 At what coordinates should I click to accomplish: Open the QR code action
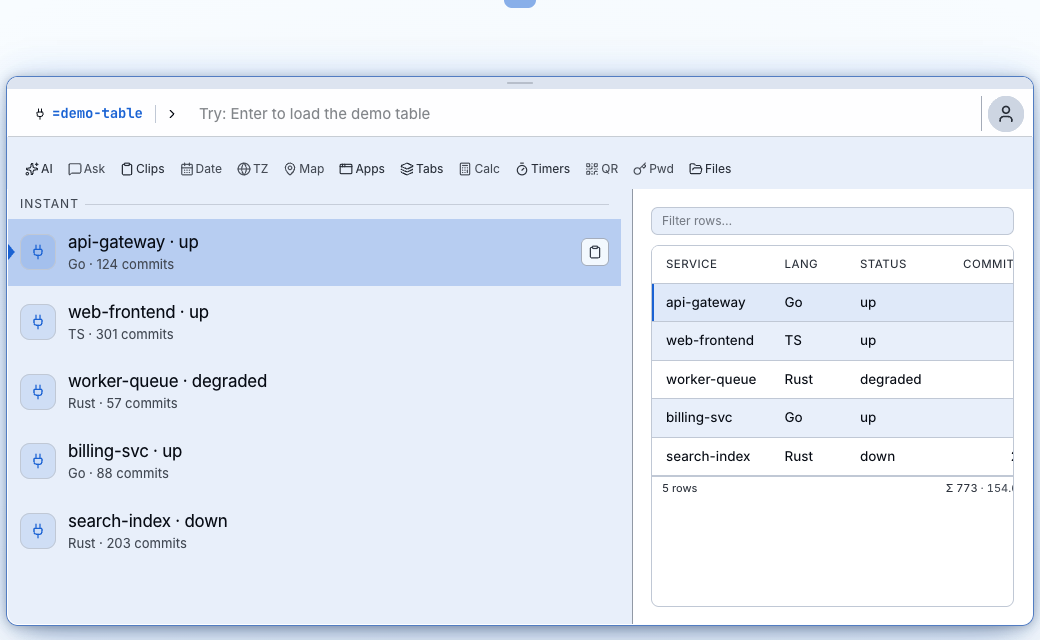[602, 169]
